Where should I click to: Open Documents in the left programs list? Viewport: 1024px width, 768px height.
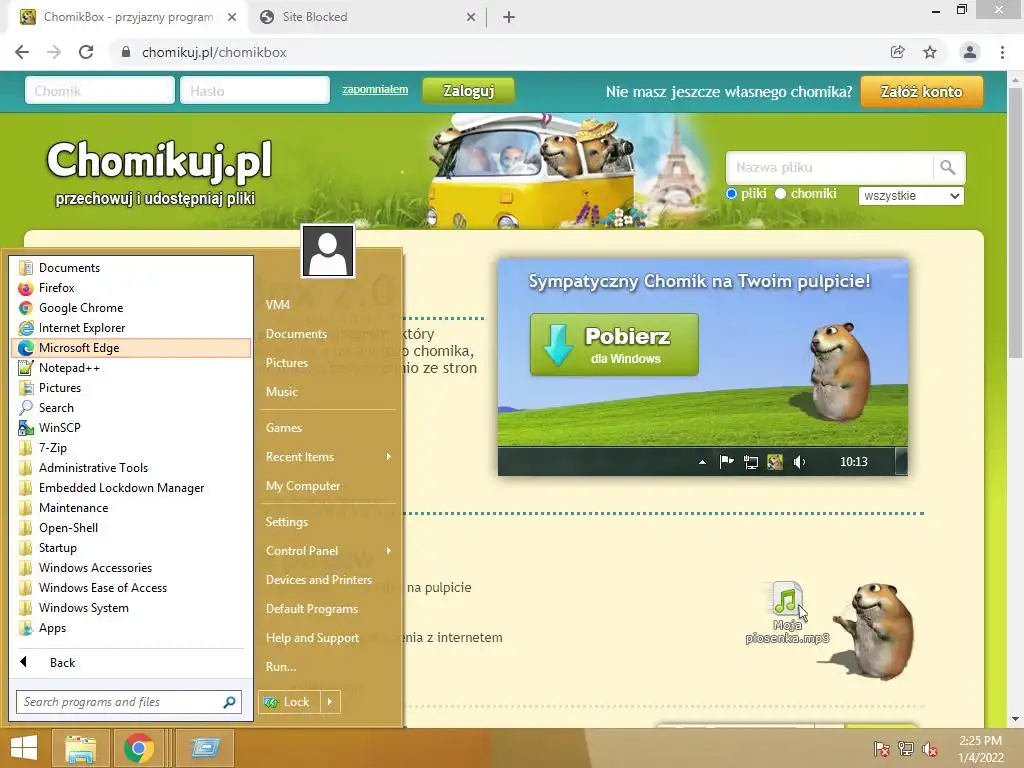(x=131, y=268)
